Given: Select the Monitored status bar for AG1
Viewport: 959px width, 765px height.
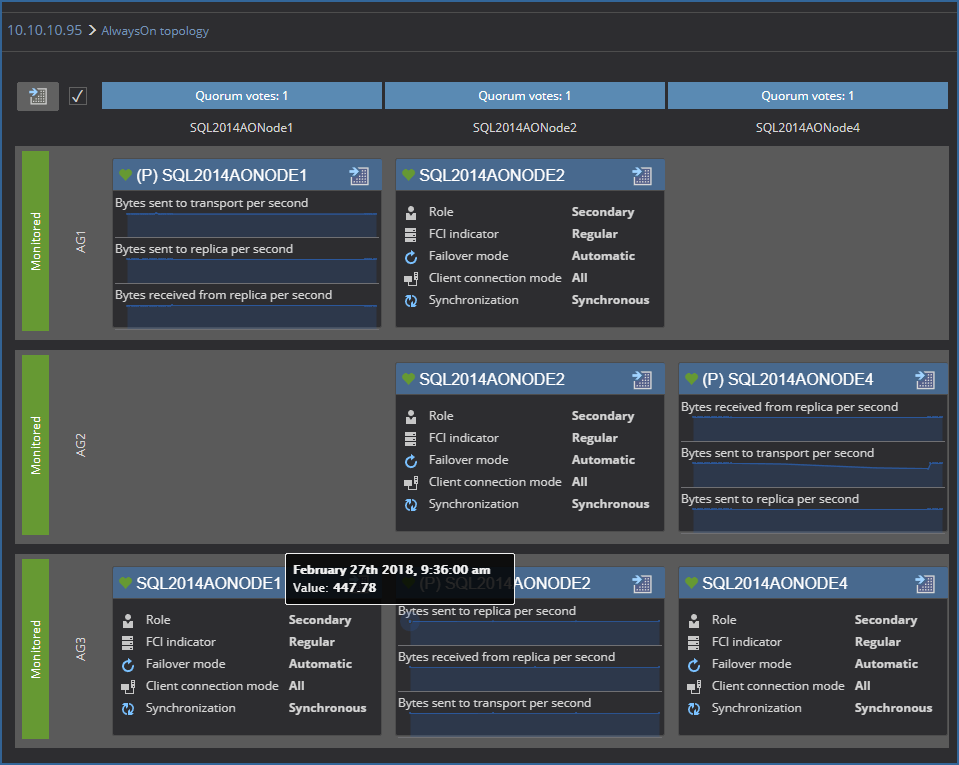Looking at the screenshot, I should [x=35, y=241].
